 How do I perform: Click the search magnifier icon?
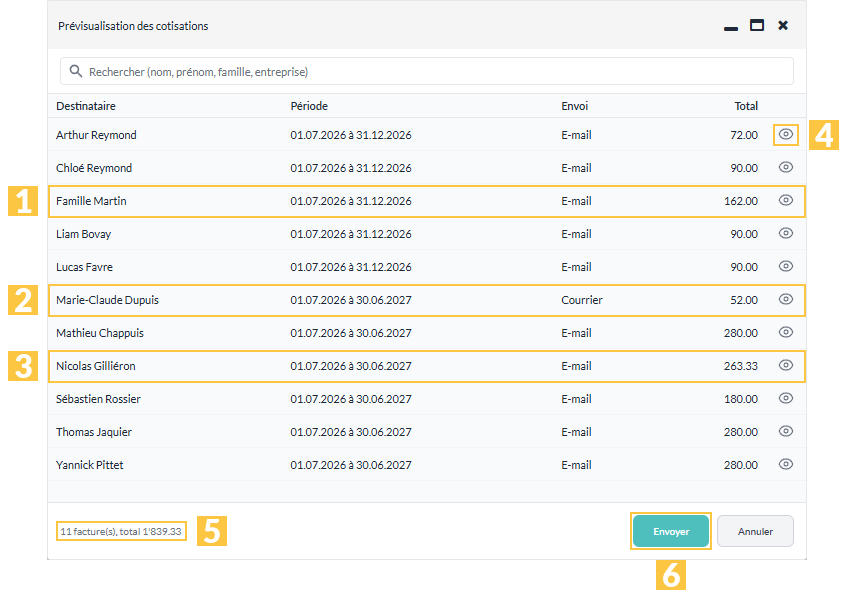tap(76, 71)
